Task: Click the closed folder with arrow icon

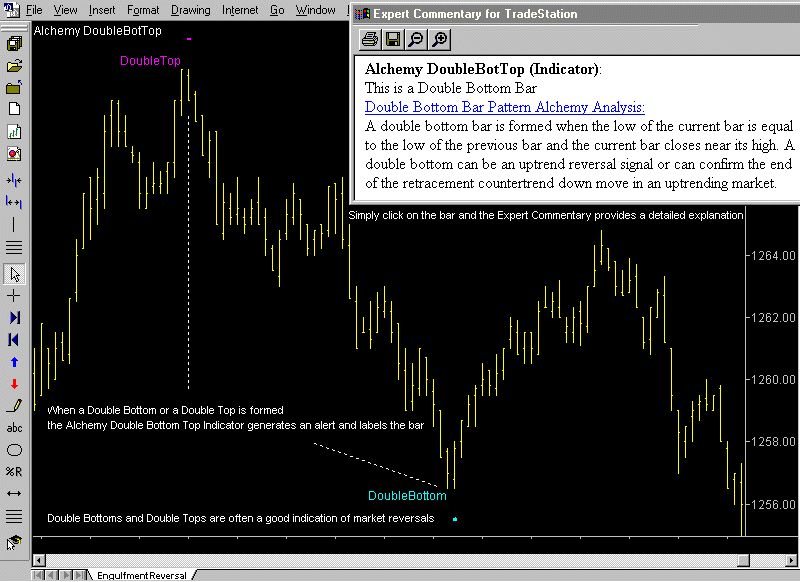Action: coord(14,88)
